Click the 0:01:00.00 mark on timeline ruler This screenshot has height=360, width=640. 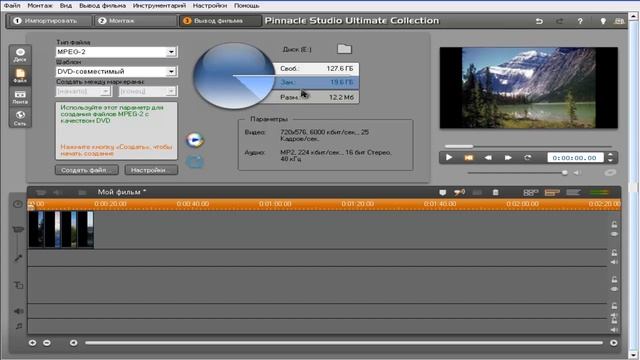click(275, 204)
